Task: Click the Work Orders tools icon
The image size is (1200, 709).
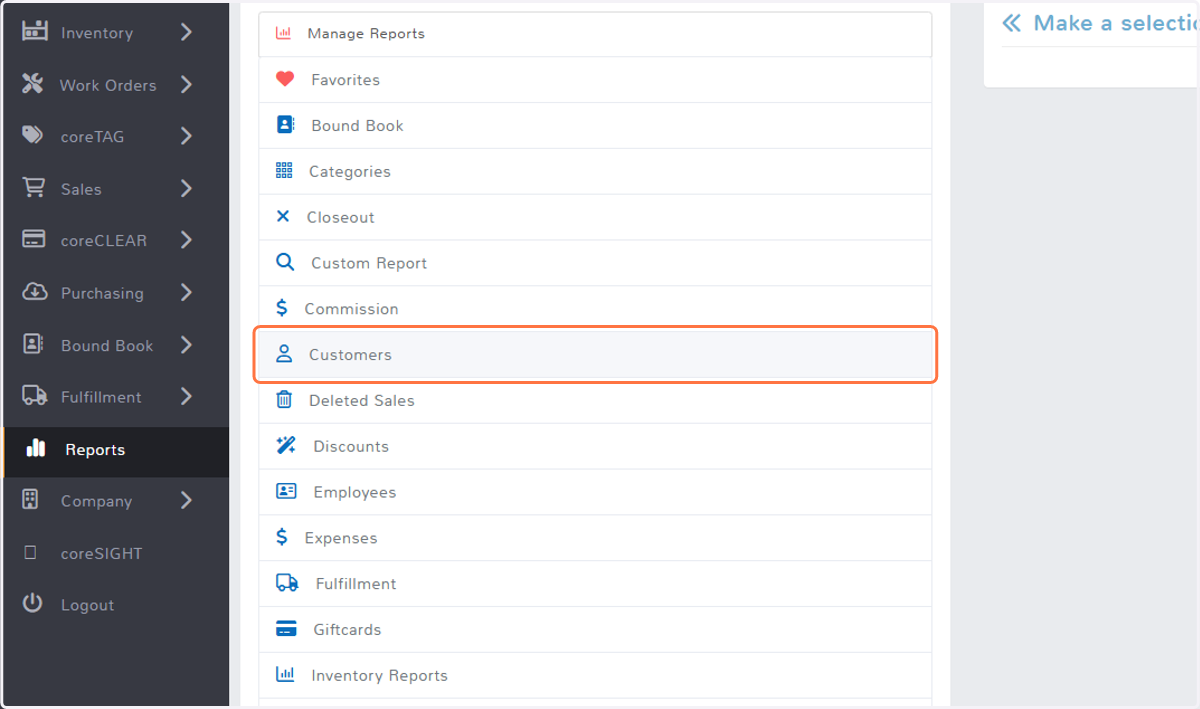Action: tap(33, 85)
